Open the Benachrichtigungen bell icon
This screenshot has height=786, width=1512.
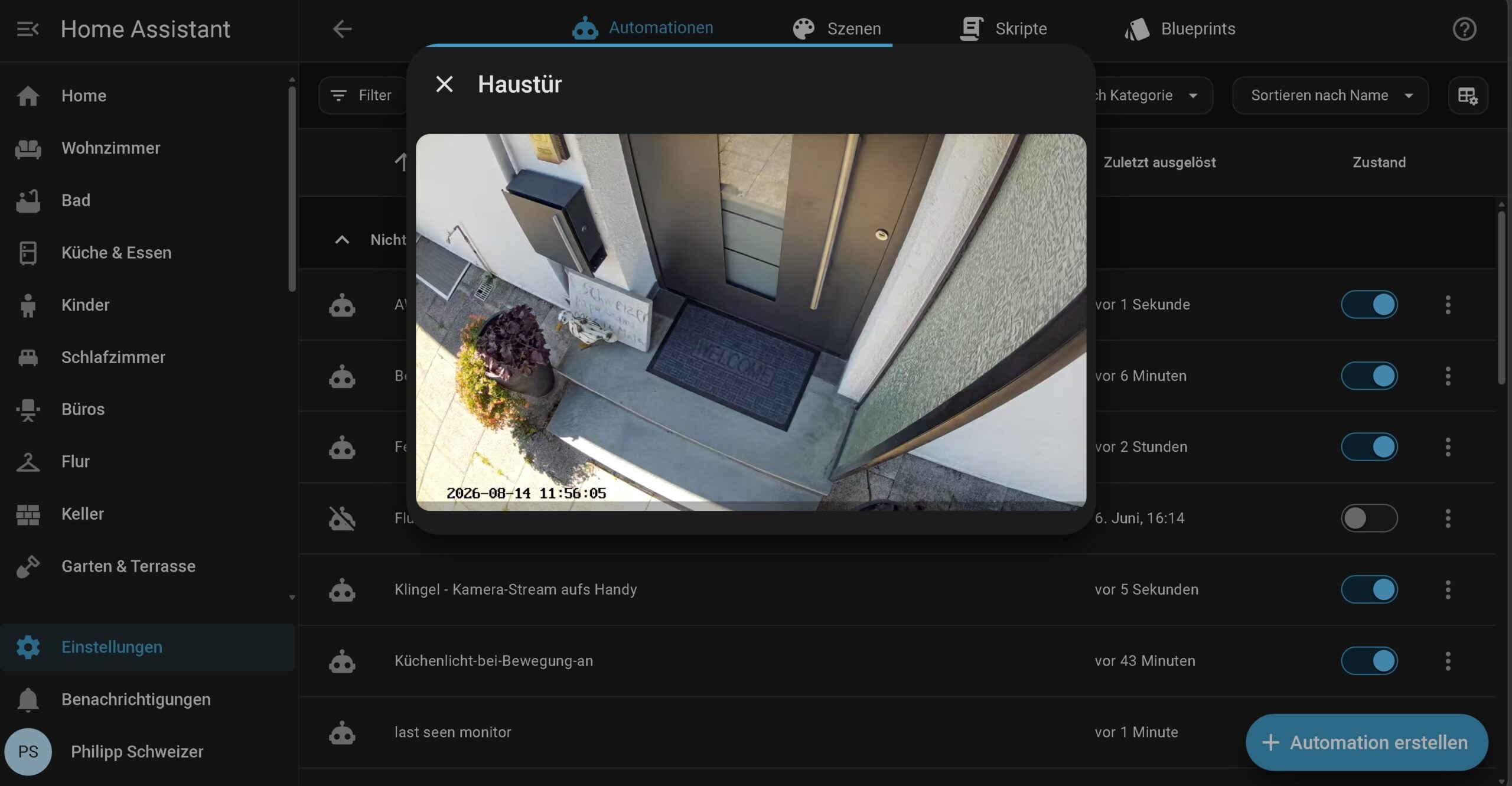click(28, 700)
